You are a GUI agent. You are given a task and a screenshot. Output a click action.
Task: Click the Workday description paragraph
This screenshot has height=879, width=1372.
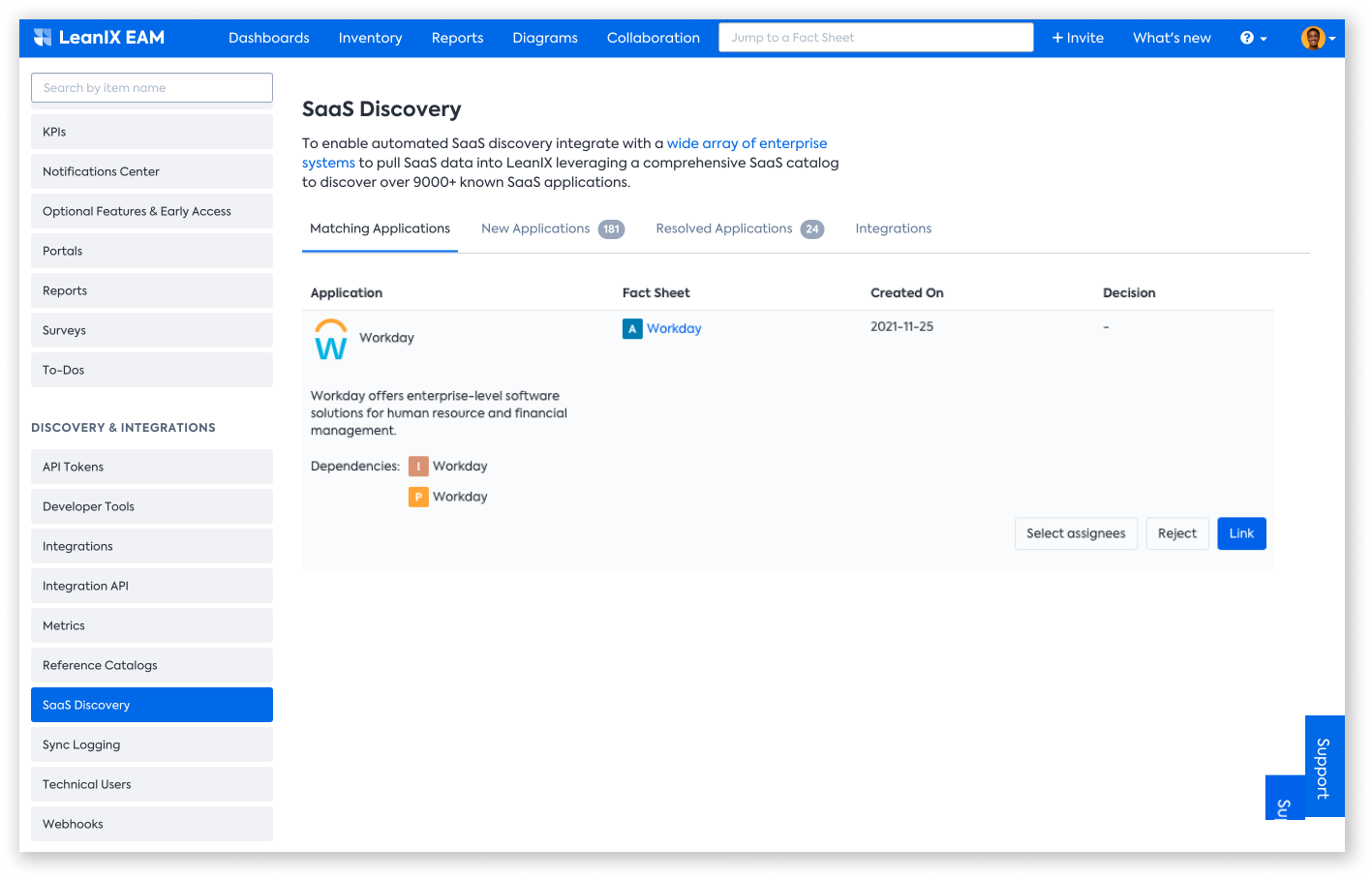(439, 413)
